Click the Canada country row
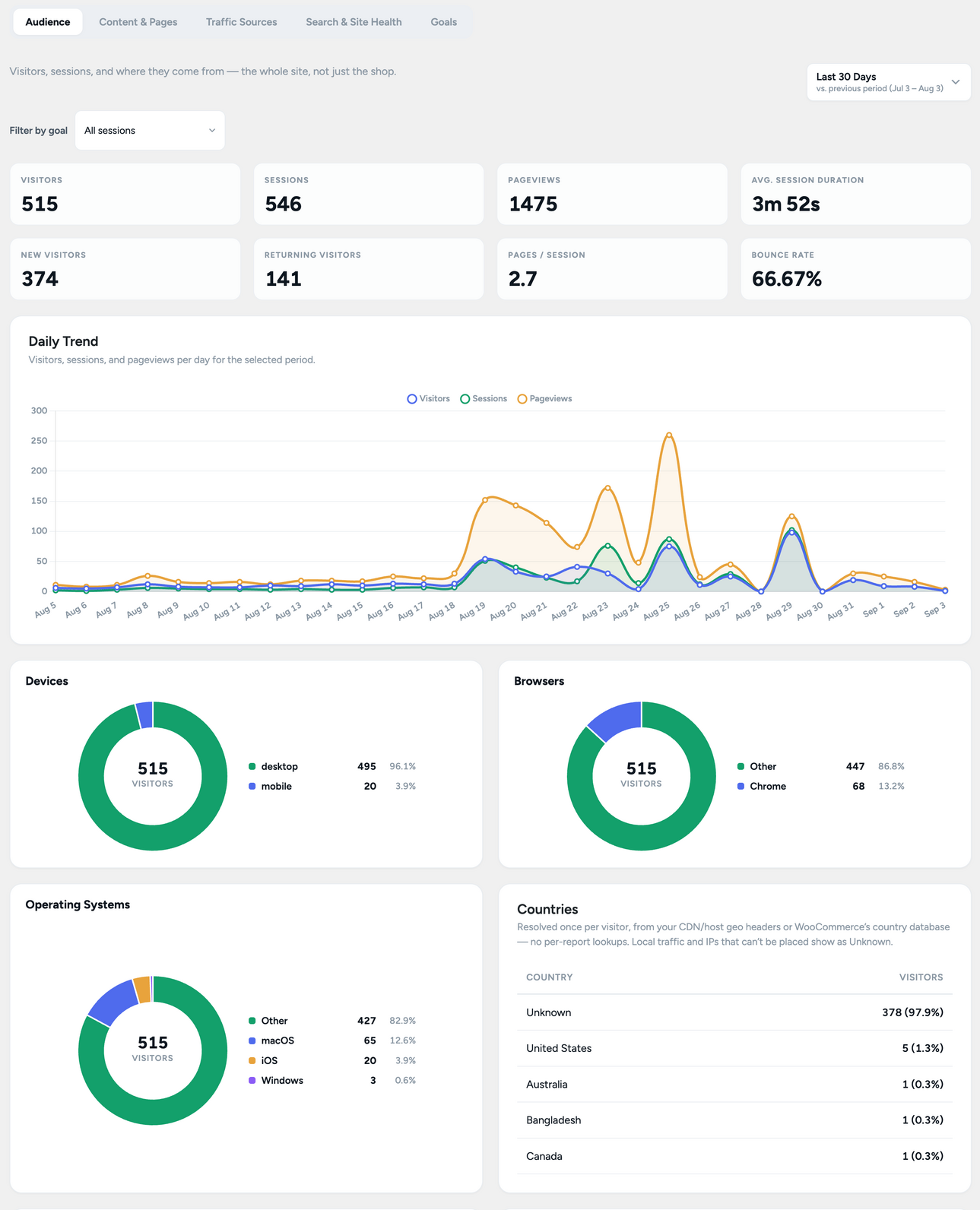The height and width of the screenshot is (1210, 980). 734,1156
